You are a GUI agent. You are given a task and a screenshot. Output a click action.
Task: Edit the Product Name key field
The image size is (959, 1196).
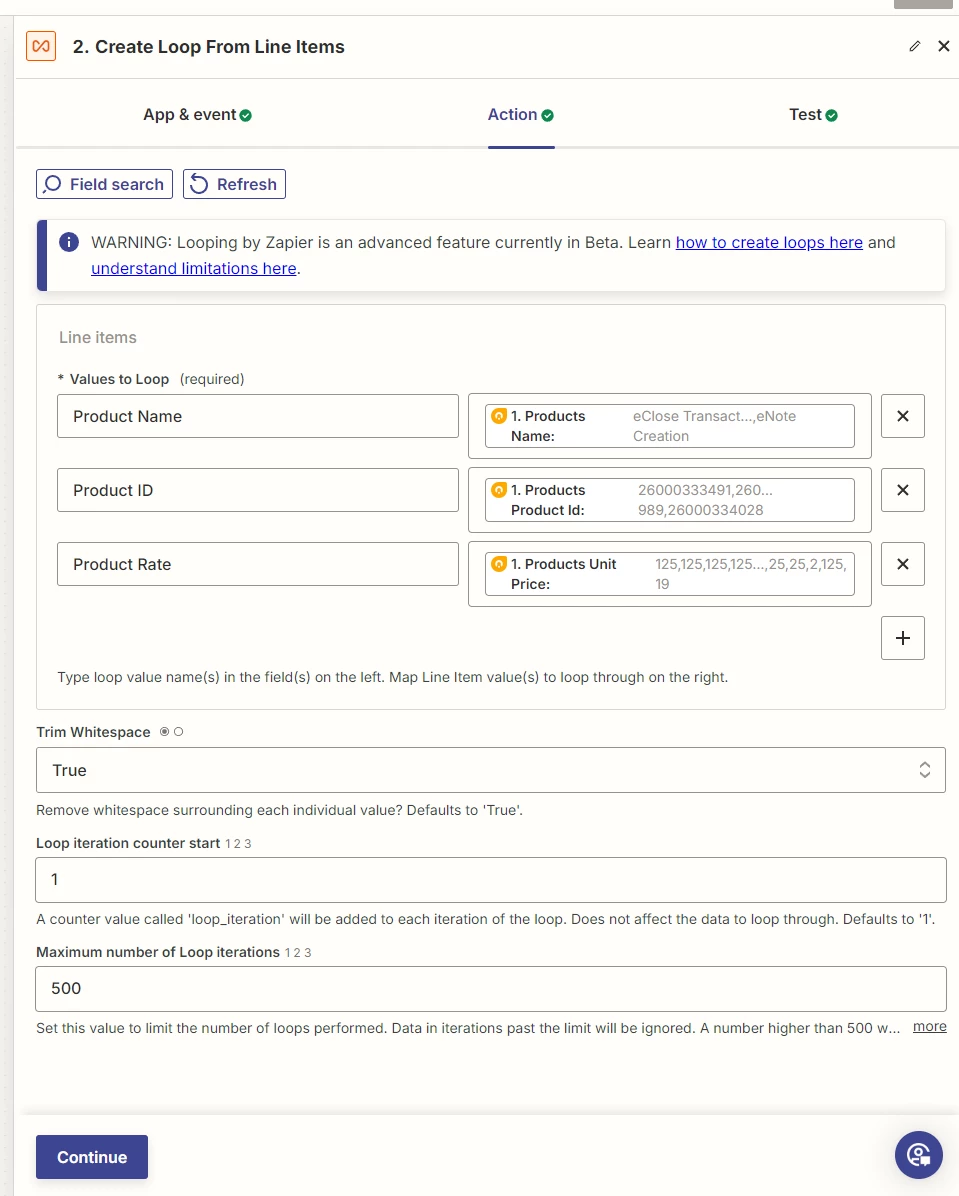[x=258, y=416]
